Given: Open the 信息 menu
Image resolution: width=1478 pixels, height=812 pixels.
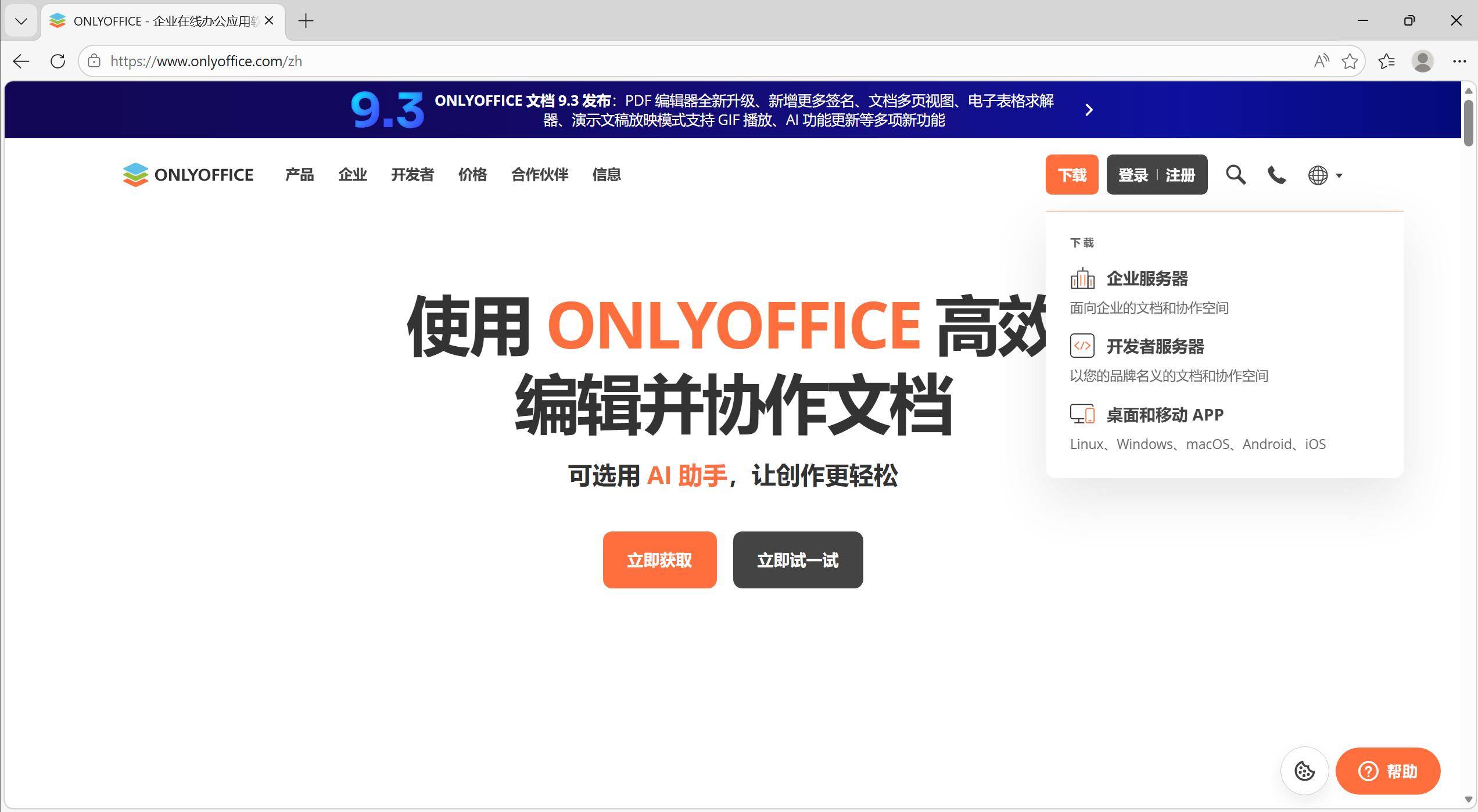Looking at the screenshot, I should [x=607, y=175].
